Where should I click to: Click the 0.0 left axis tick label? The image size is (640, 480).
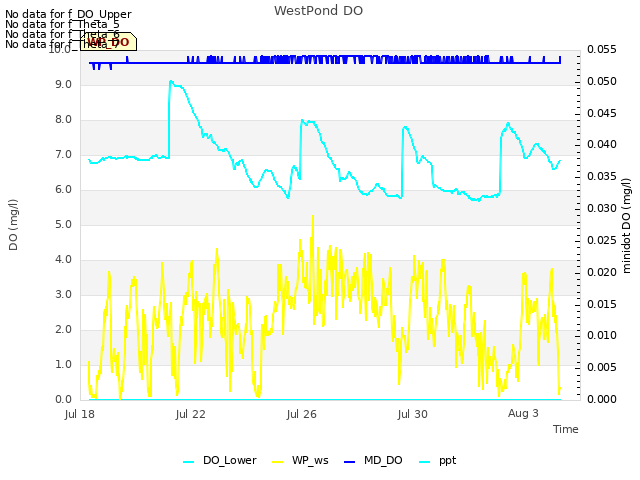coord(63,399)
